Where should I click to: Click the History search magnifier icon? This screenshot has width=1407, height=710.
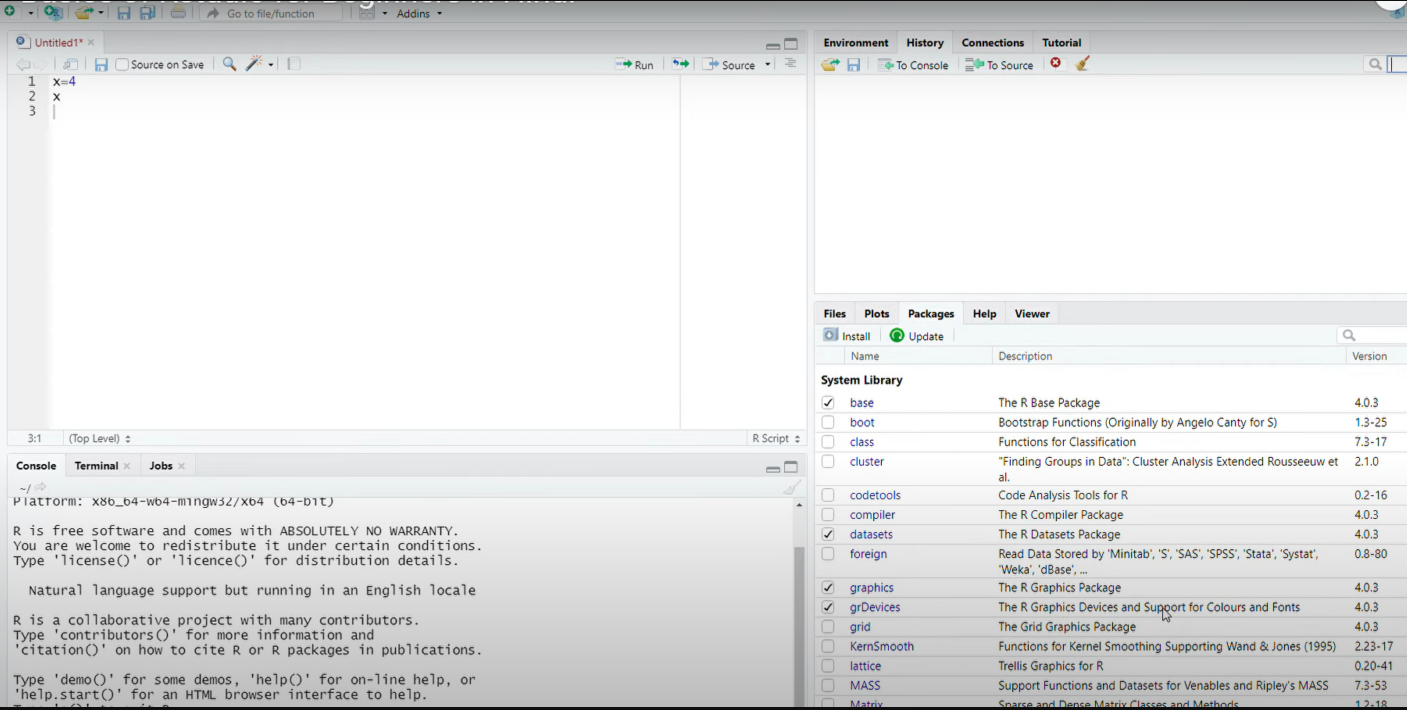point(1375,64)
